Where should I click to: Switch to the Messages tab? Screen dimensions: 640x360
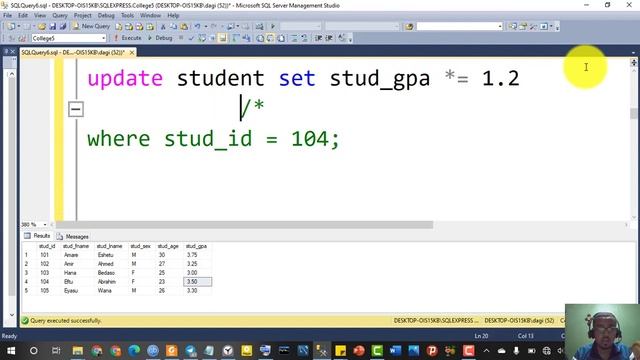[x=73, y=236]
